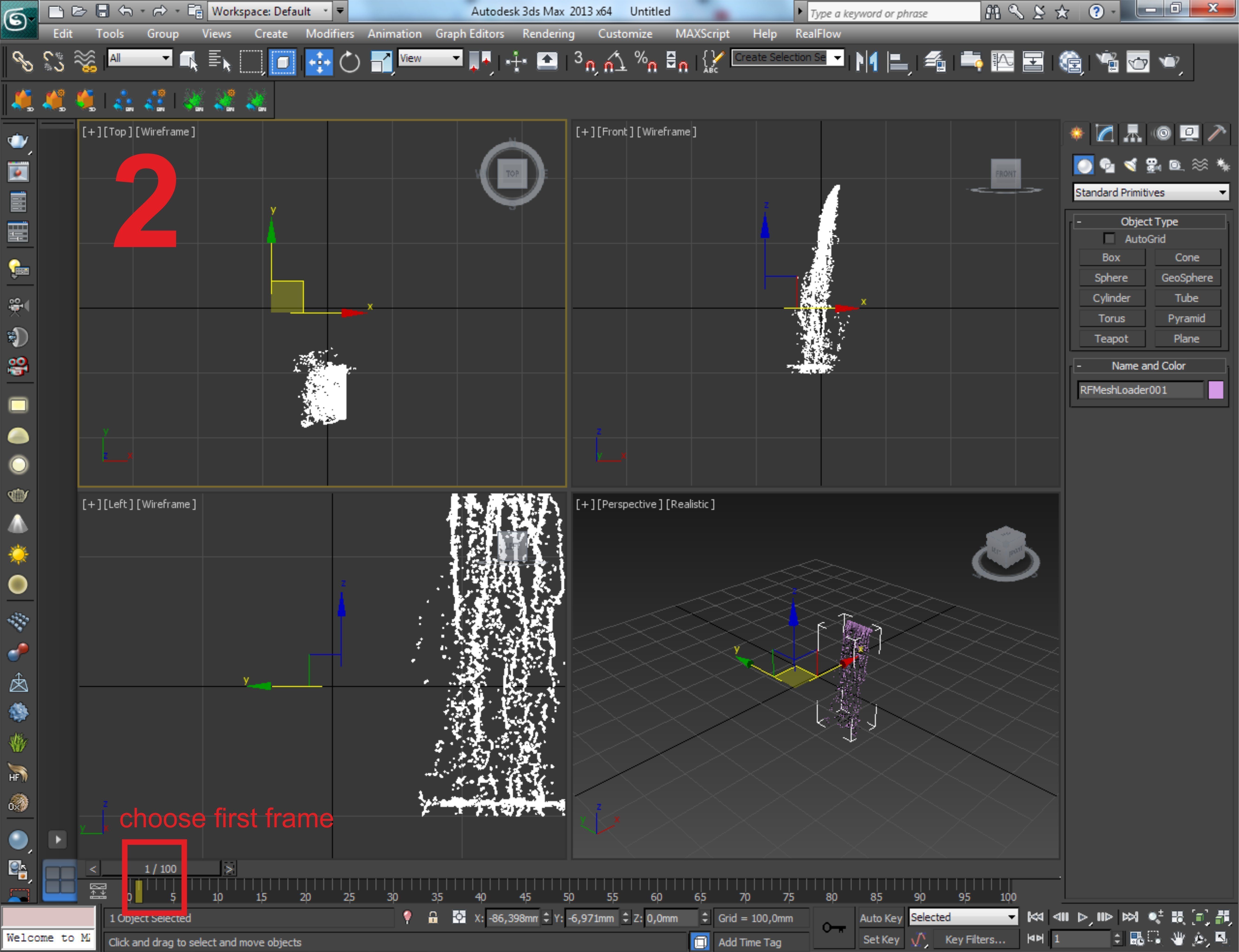The image size is (1239, 952).
Task: Open the Modifiers menu
Action: [330, 33]
